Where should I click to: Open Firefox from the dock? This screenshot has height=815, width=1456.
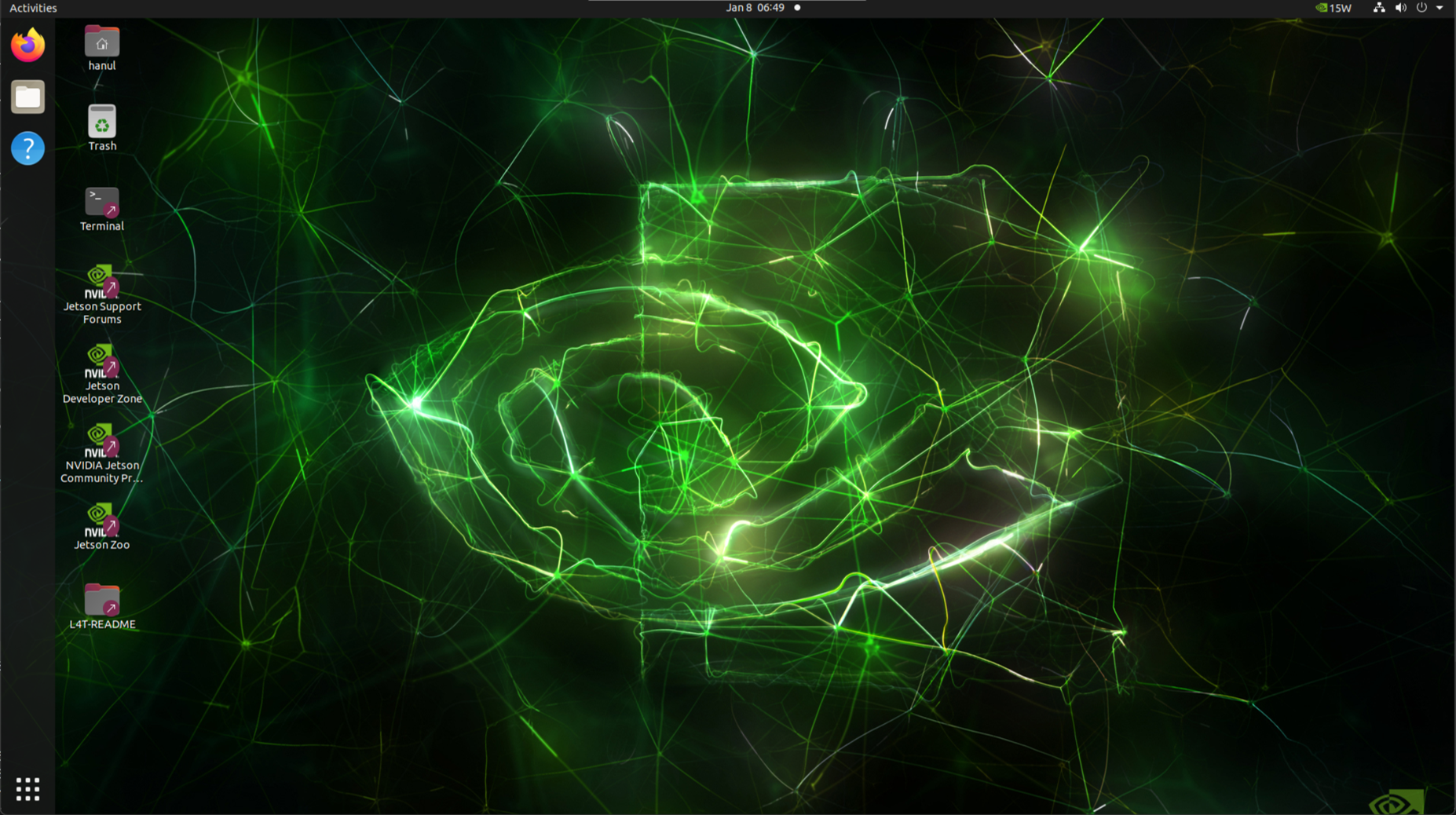coord(27,45)
